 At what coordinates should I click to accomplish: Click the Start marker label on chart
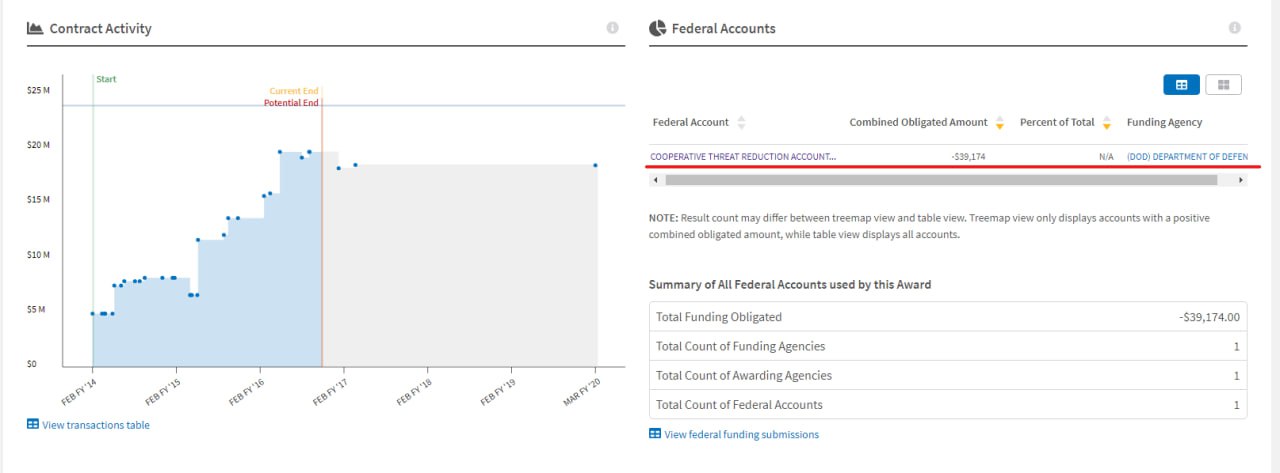[x=106, y=79]
